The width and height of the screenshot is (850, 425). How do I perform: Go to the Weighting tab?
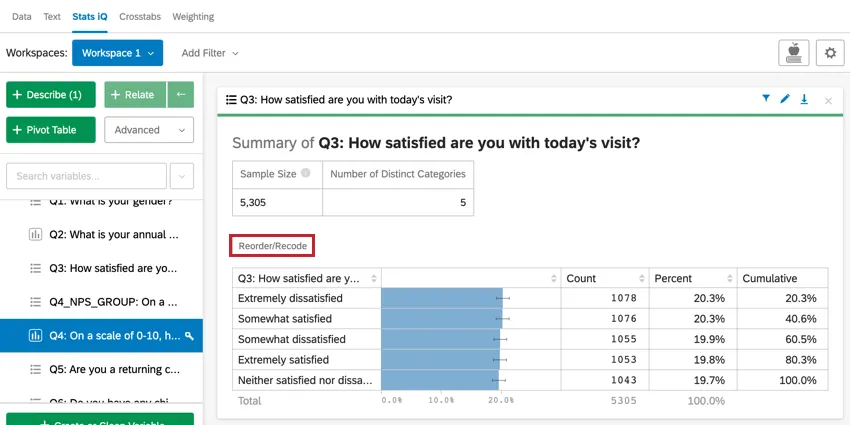click(193, 17)
